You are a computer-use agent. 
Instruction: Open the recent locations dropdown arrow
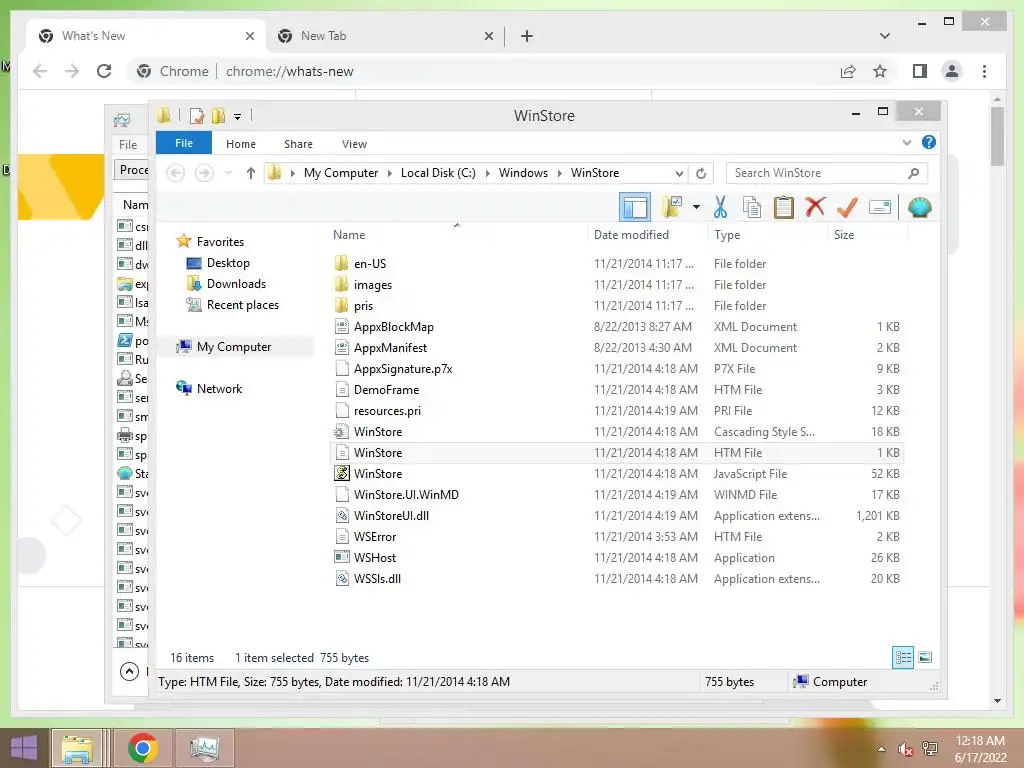228,173
